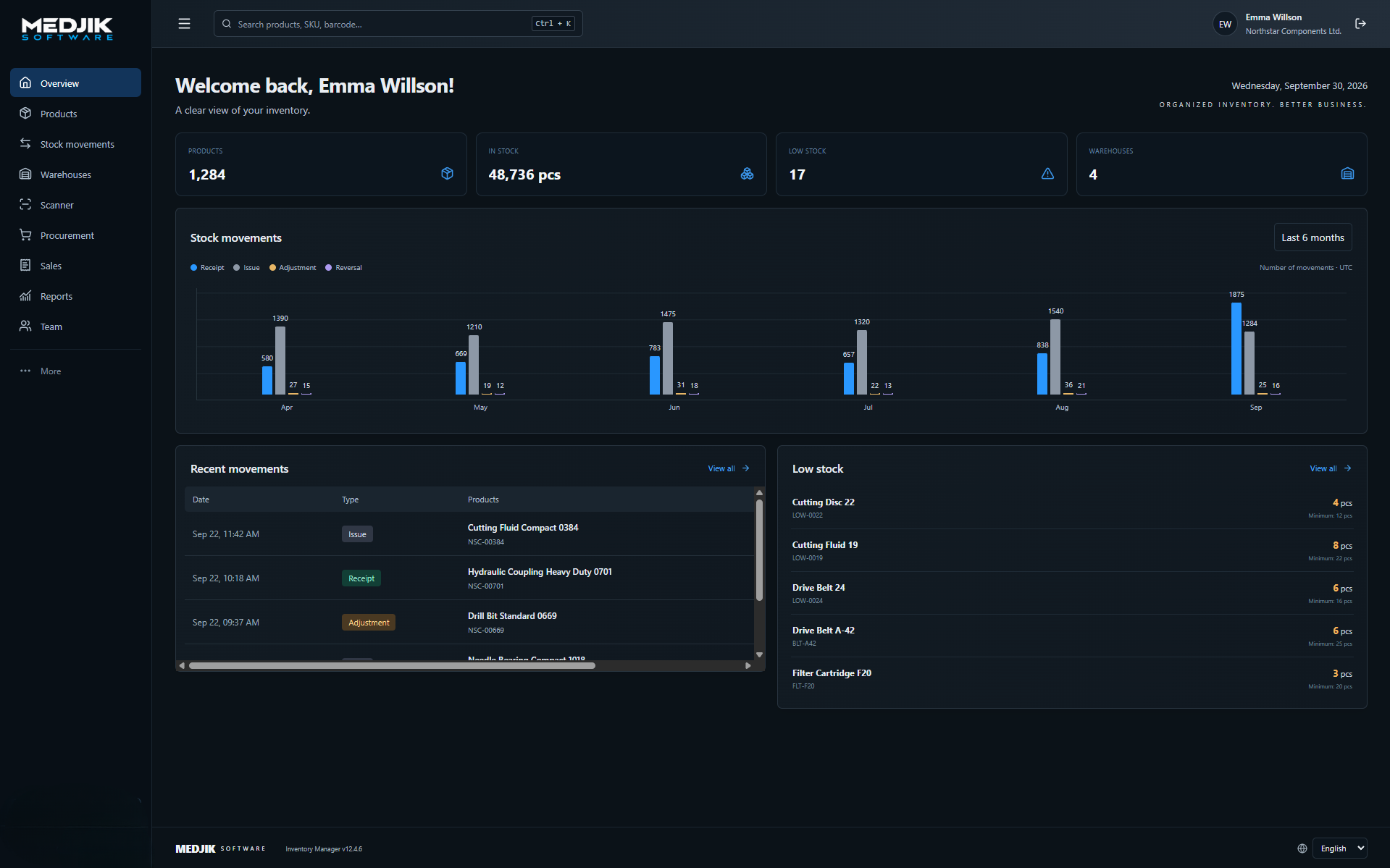The height and width of the screenshot is (868, 1390).
Task: Click the EW user avatar
Action: pos(1225,24)
